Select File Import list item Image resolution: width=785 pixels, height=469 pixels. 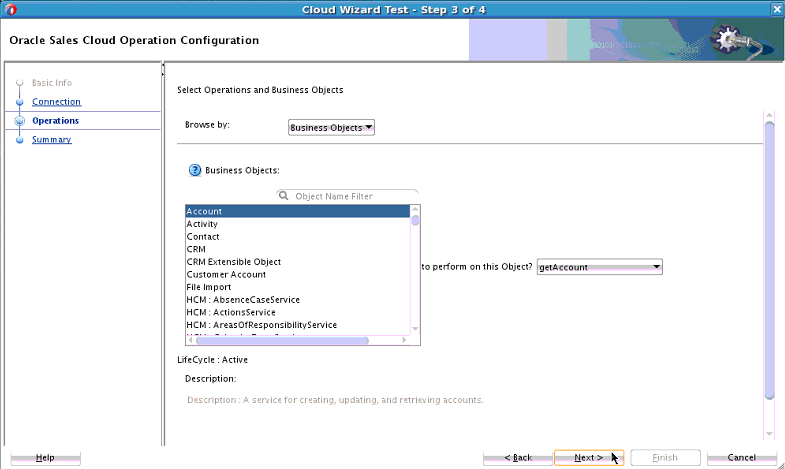coord(297,287)
